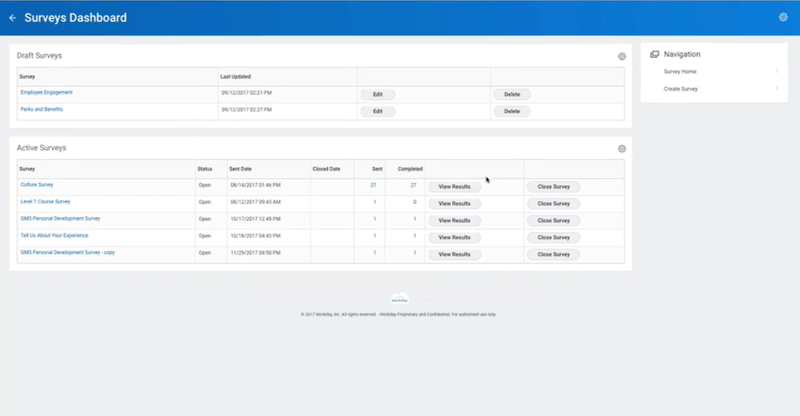Open page settings gear in blue header
Viewport: 800px width, 416px height.
(x=783, y=17)
